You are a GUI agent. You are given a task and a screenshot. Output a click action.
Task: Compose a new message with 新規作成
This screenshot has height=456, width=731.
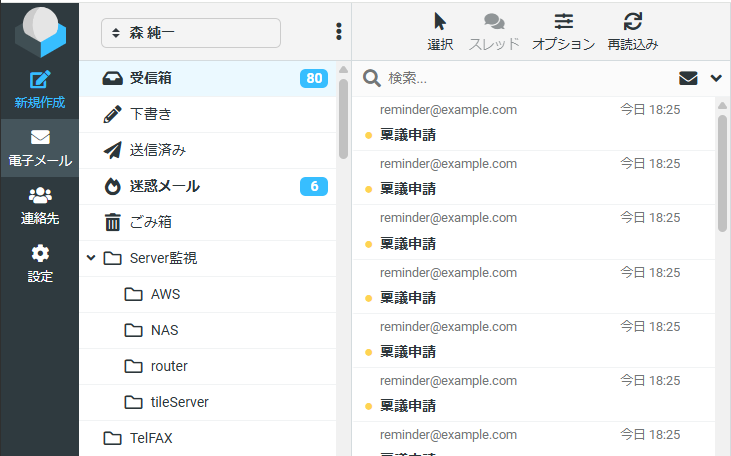pos(40,90)
